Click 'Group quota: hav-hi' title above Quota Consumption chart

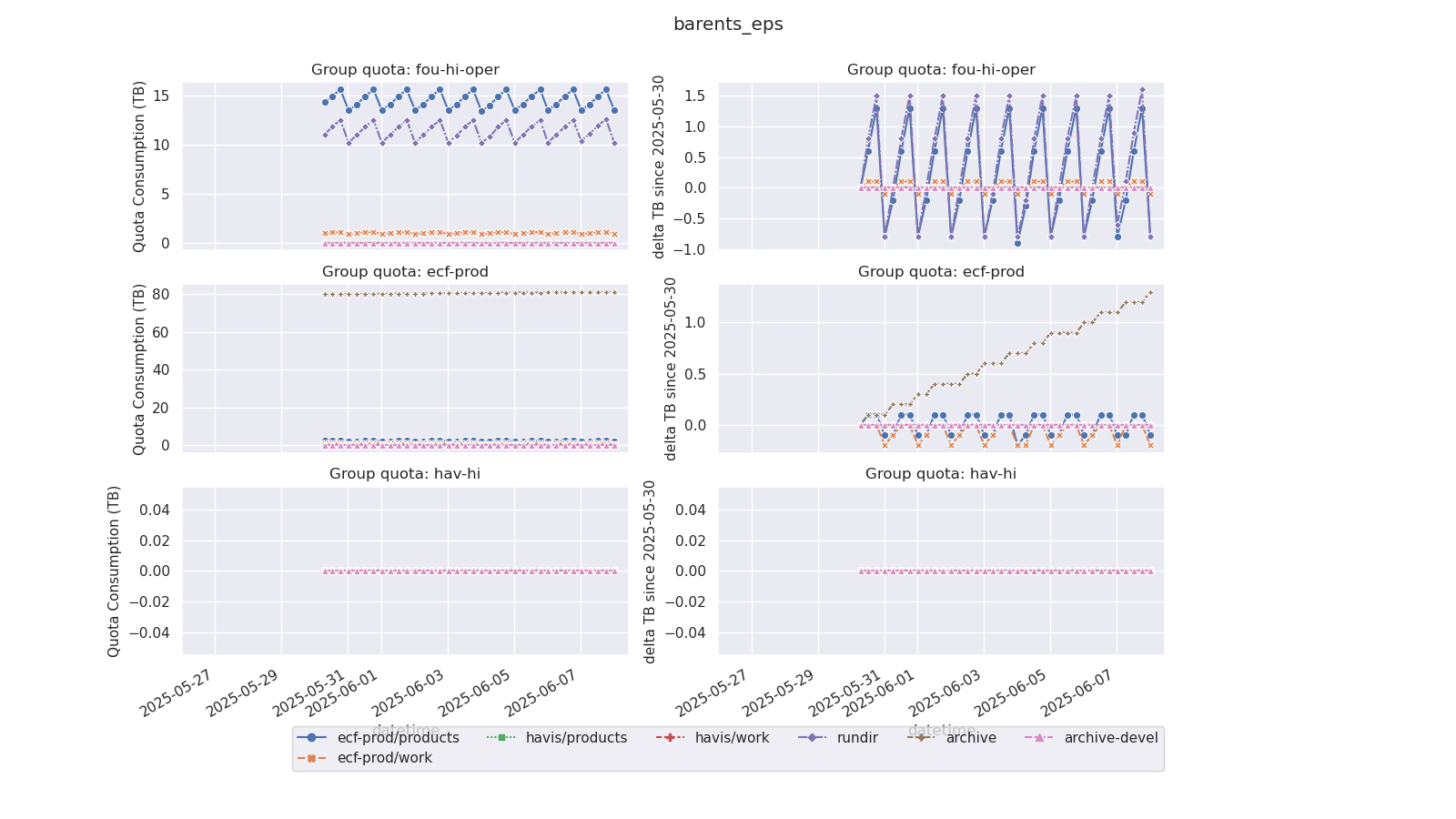(405, 474)
